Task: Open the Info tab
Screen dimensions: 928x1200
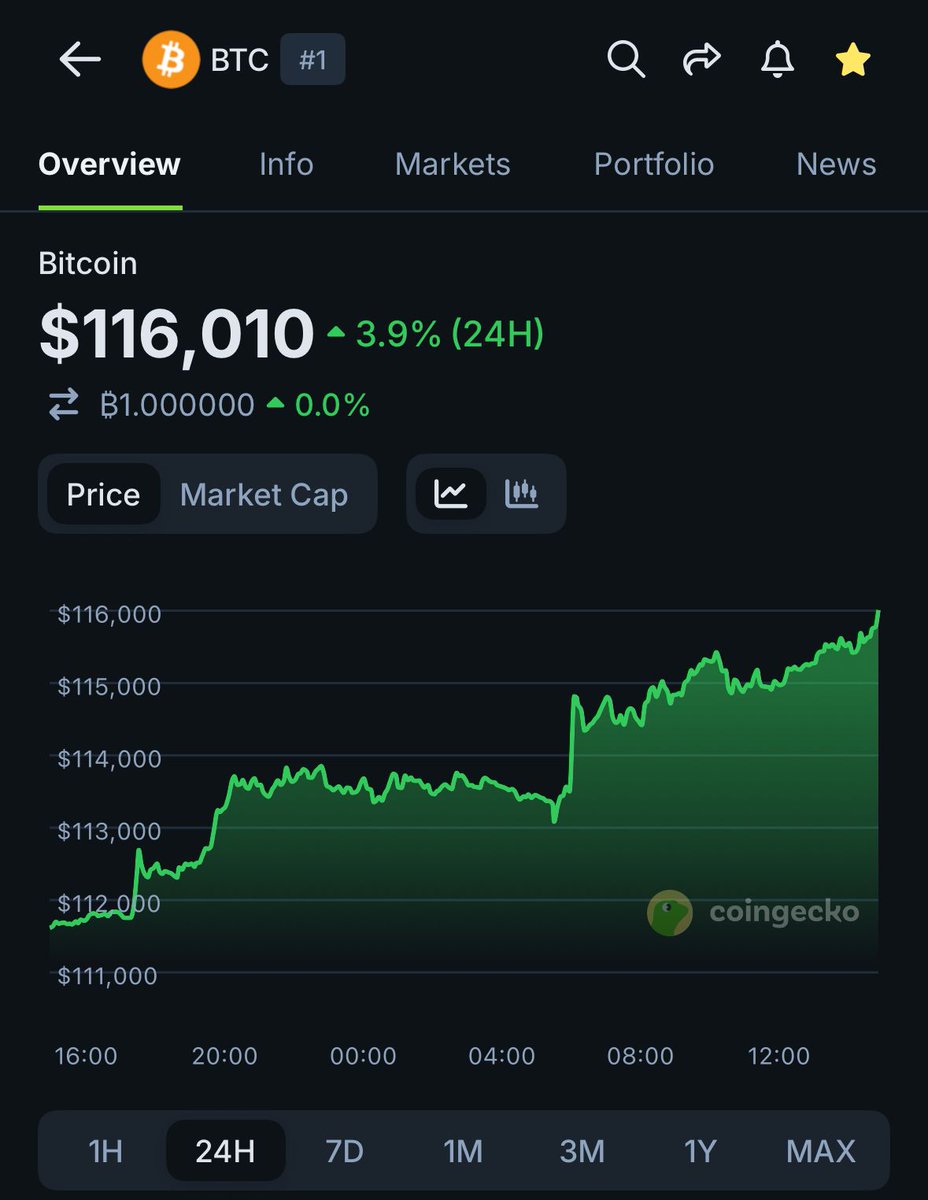Action: (286, 164)
